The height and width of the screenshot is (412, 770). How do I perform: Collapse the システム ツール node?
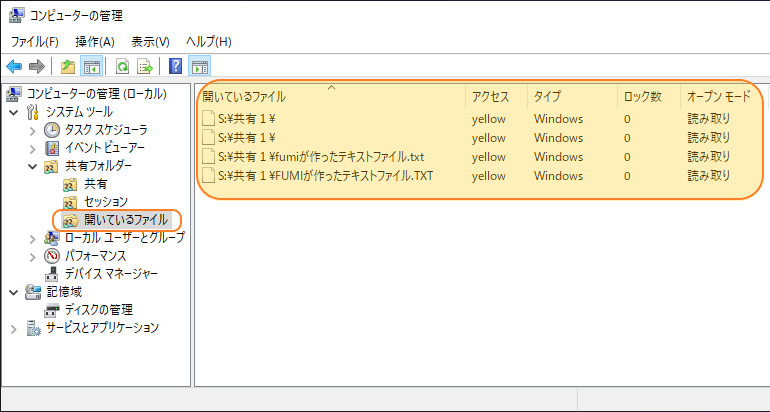pyautogui.click(x=14, y=112)
